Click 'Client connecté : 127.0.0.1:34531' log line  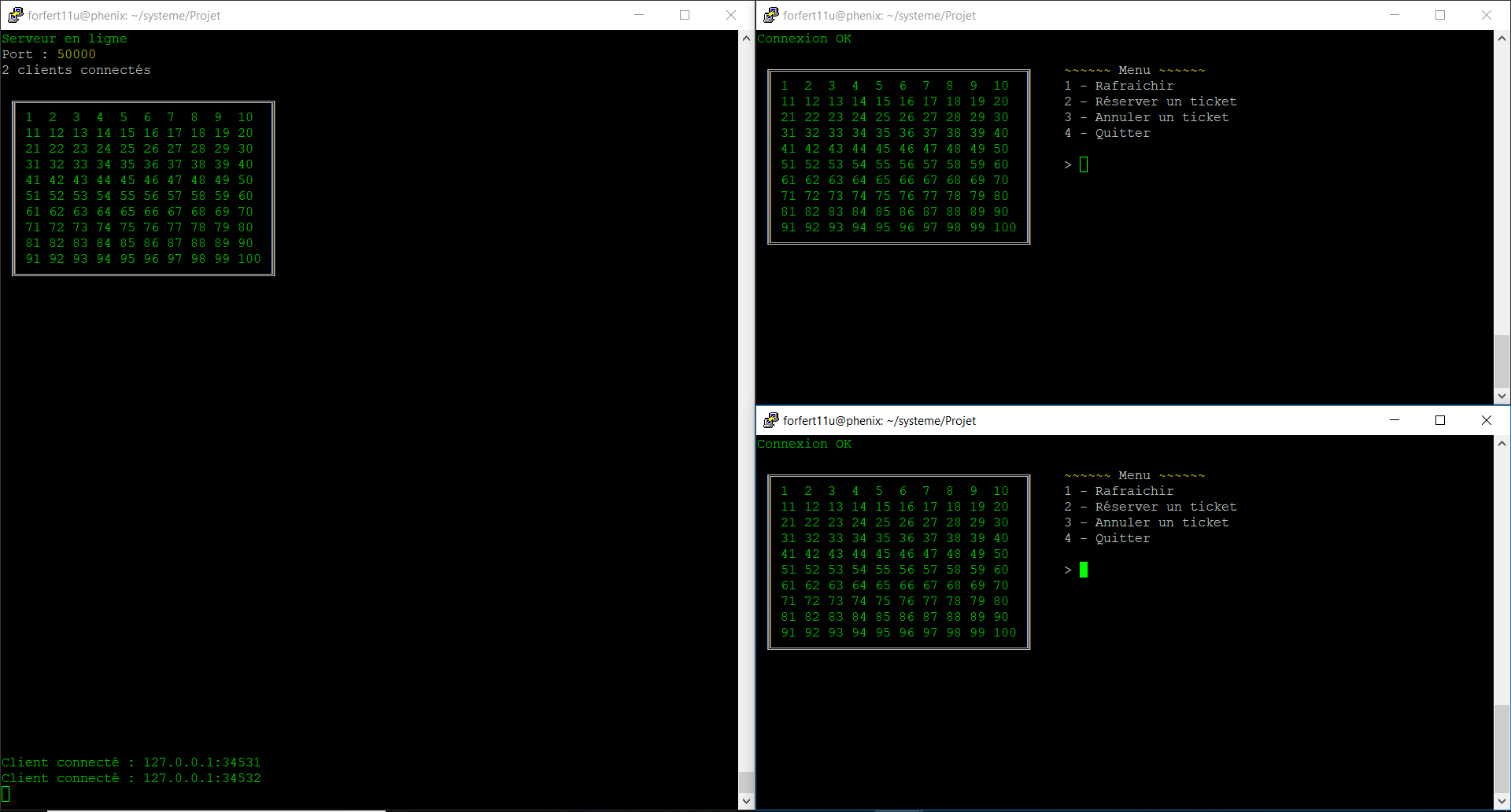(x=131, y=762)
